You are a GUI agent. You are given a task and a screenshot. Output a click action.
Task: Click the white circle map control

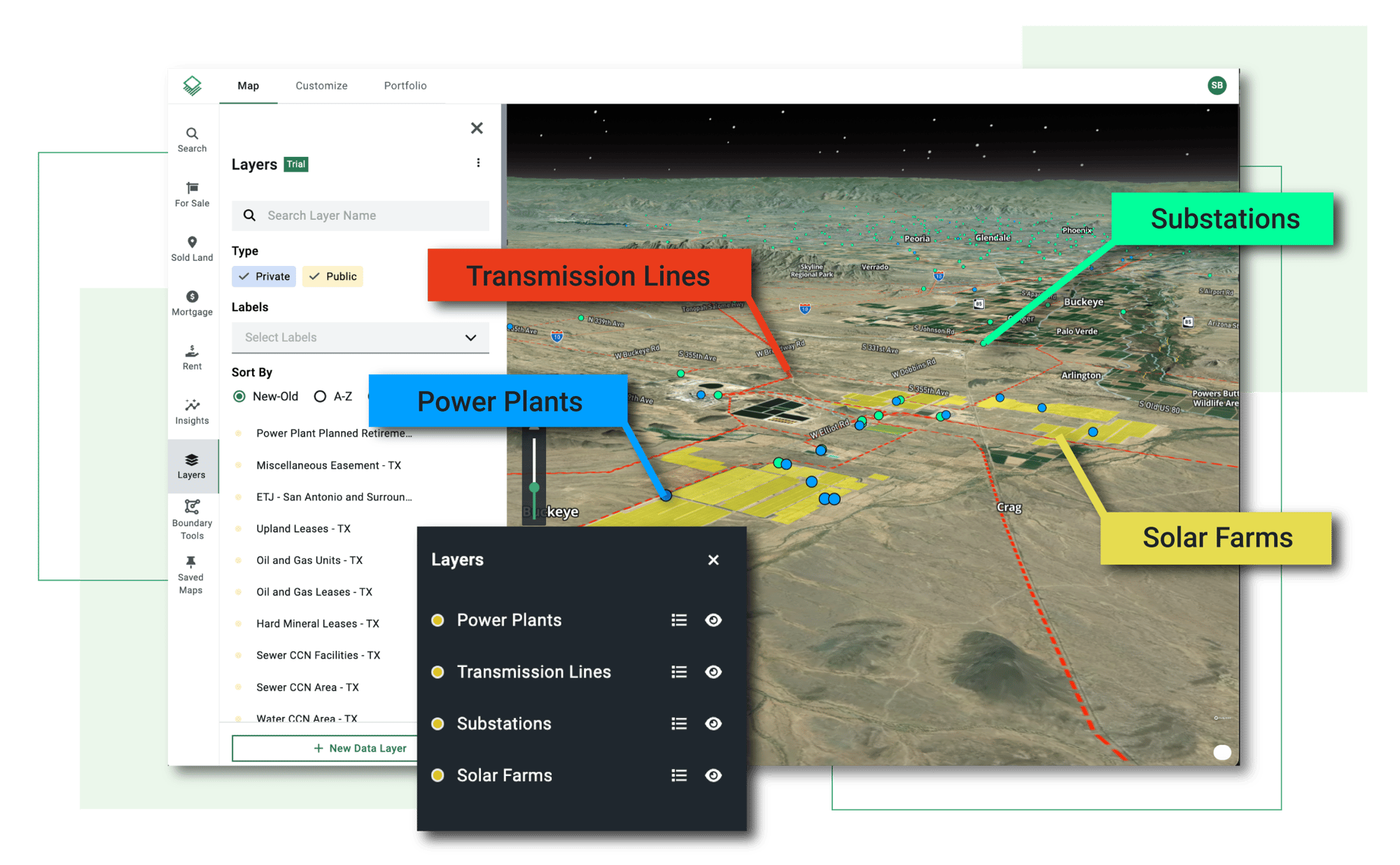tap(1222, 752)
